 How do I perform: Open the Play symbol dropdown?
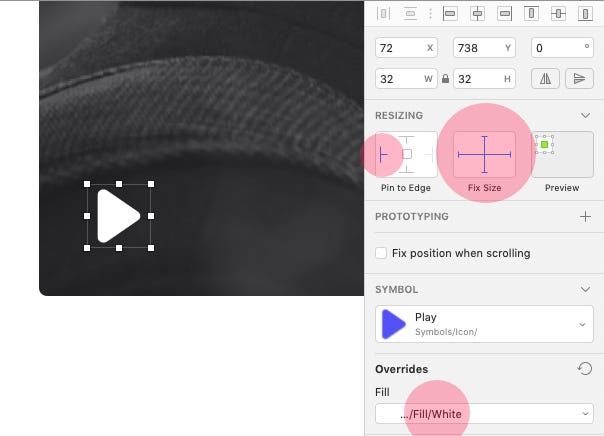click(x=484, y=324)
